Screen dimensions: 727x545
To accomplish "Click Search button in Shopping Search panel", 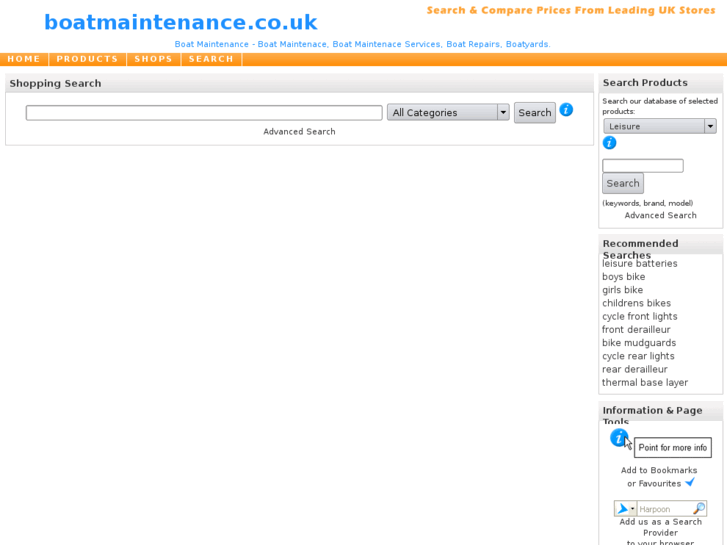I will click(535, 113).
